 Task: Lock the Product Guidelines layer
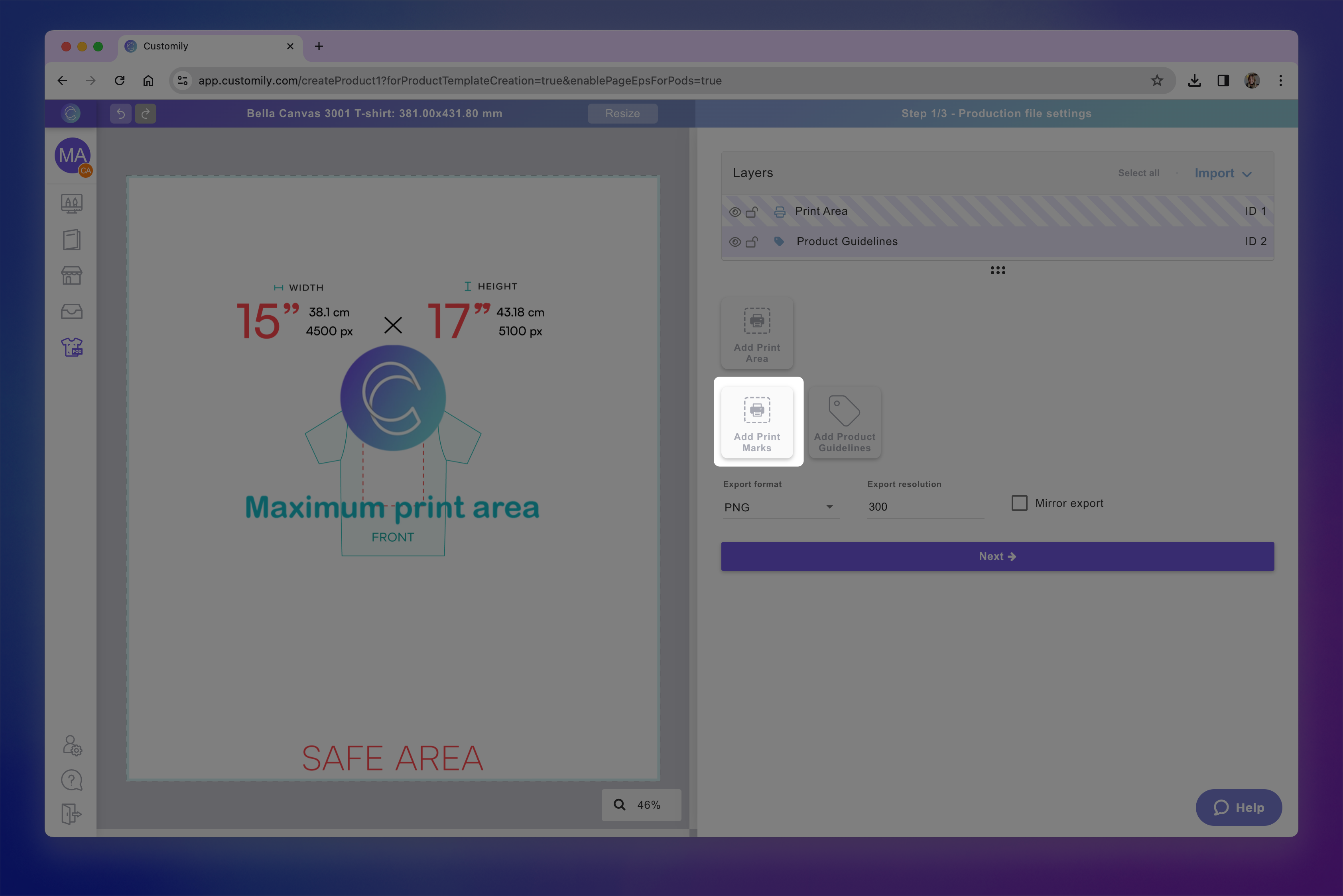(x=752, y=241)
